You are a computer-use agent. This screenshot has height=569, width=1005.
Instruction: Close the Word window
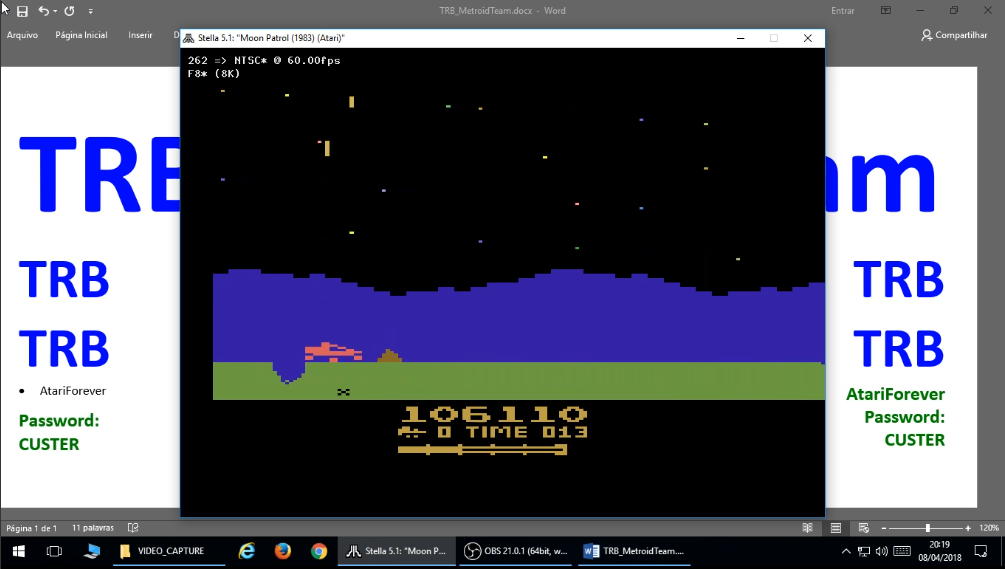click(x=988, y=10)
